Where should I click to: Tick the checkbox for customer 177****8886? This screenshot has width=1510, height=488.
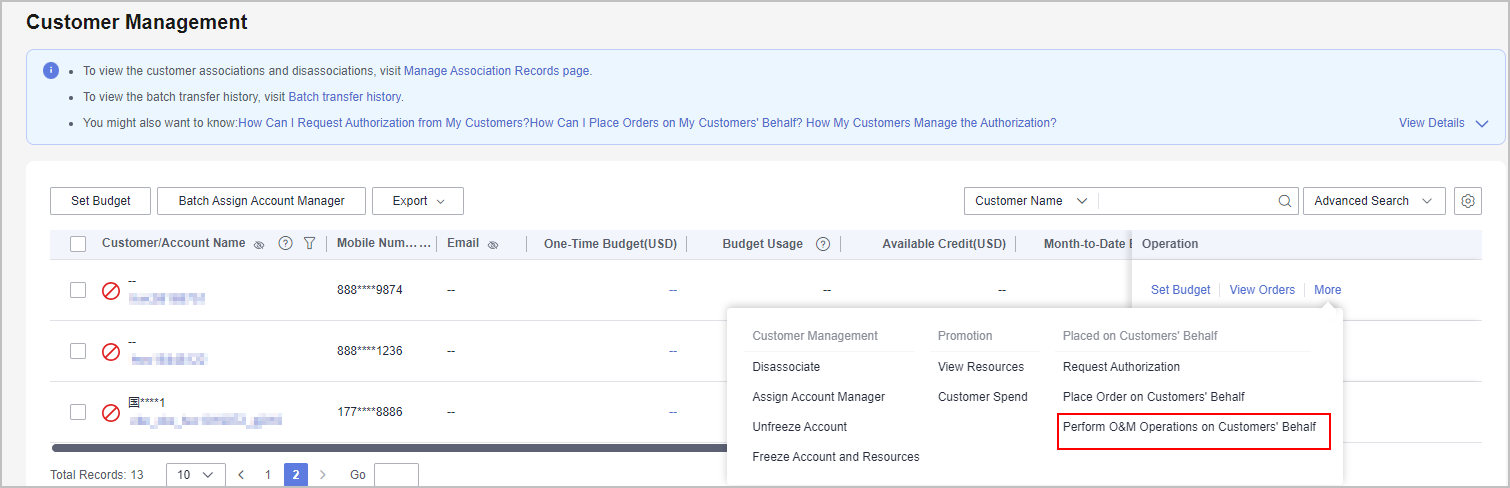78,412
